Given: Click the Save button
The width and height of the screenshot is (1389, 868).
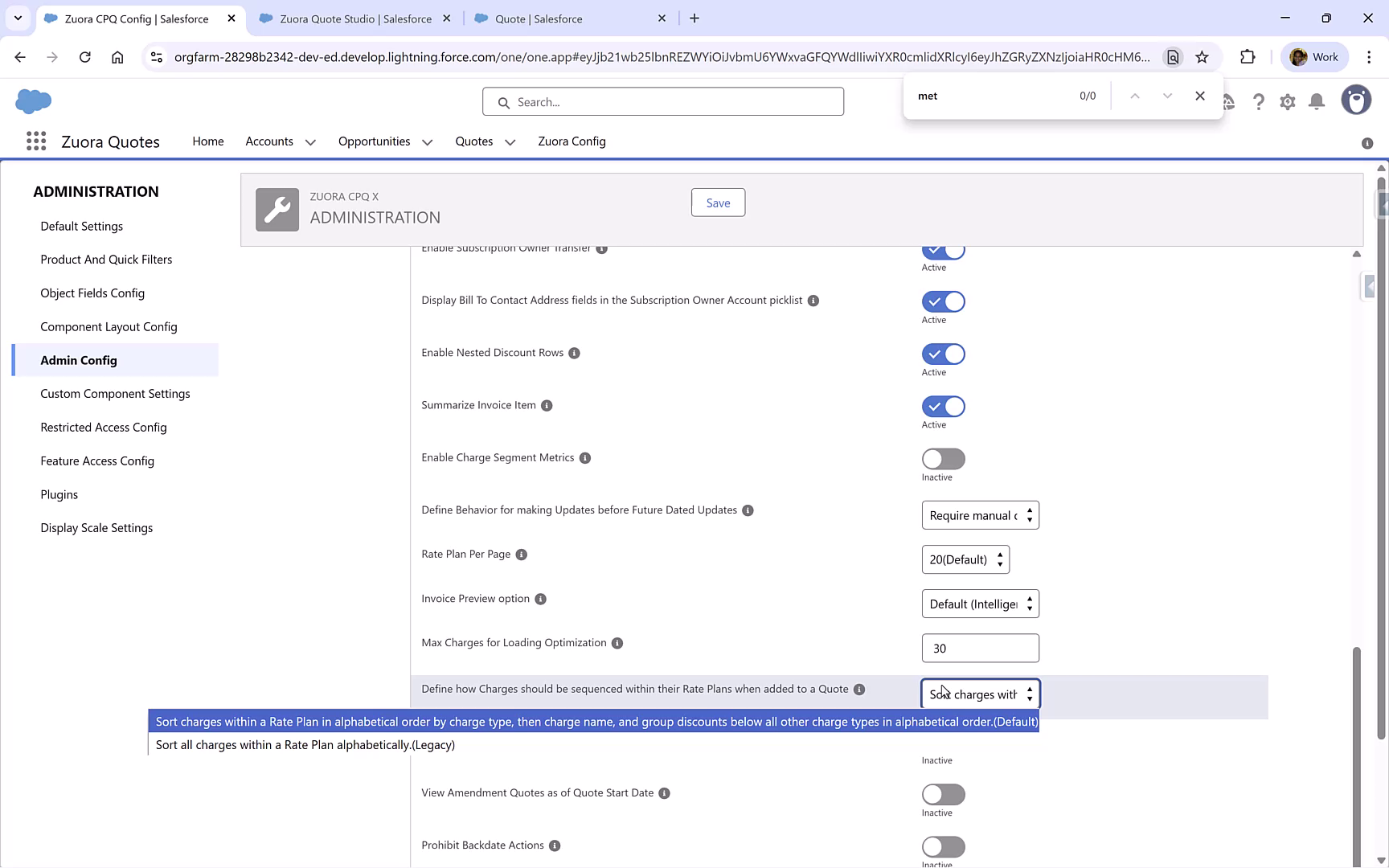Looking at the screenshot, I should coord(717,202).
